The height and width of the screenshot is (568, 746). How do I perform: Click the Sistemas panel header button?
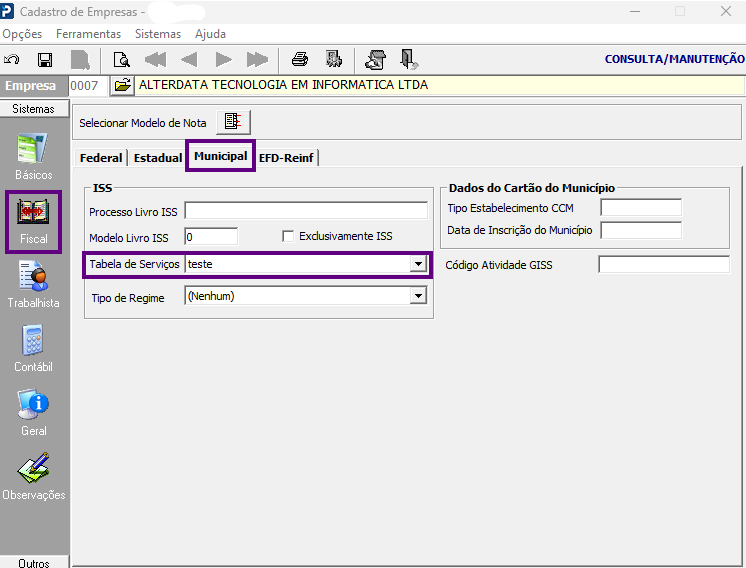34,109
